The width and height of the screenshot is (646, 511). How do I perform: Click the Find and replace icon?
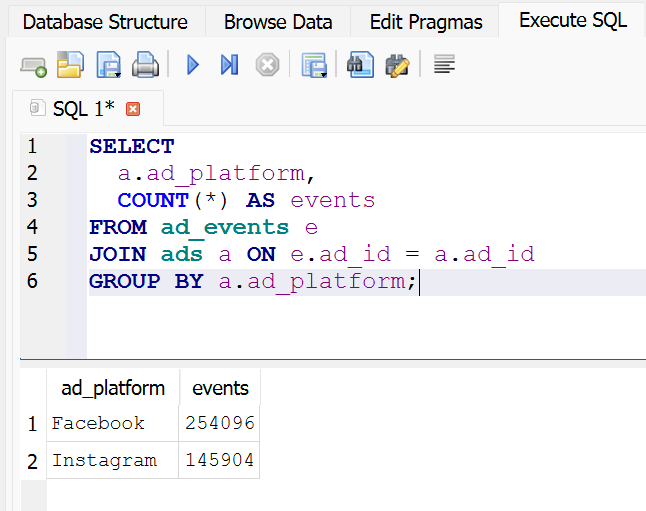coord(397,66)
